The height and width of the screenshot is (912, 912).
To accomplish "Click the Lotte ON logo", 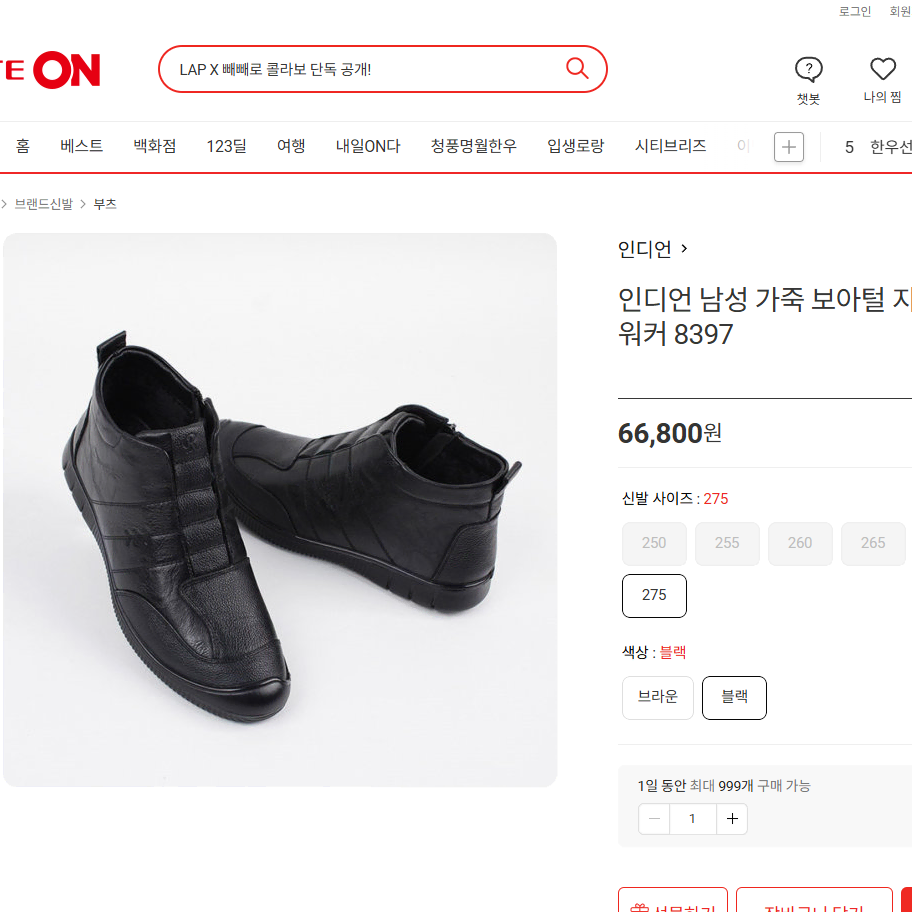I will point(51,70).
